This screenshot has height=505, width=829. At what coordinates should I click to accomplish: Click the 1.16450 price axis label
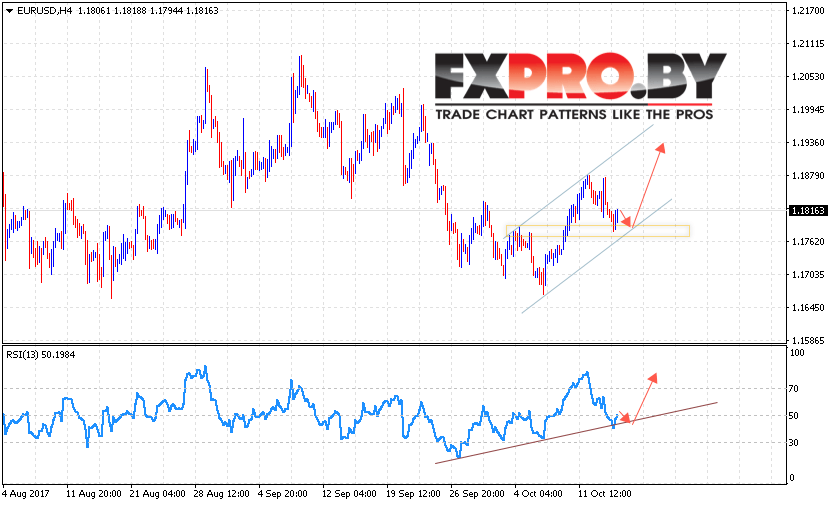tap(808, 308)
